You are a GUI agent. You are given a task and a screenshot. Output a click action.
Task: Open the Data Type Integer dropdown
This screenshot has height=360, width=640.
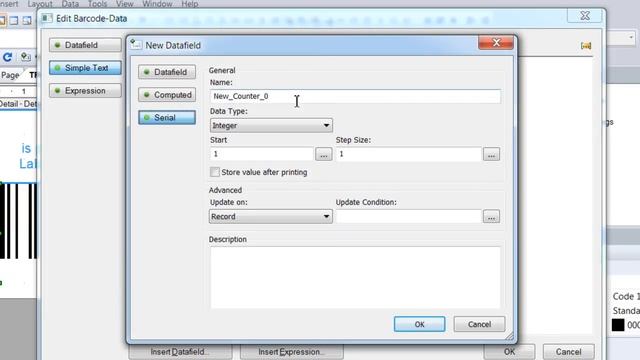(271, 125)
